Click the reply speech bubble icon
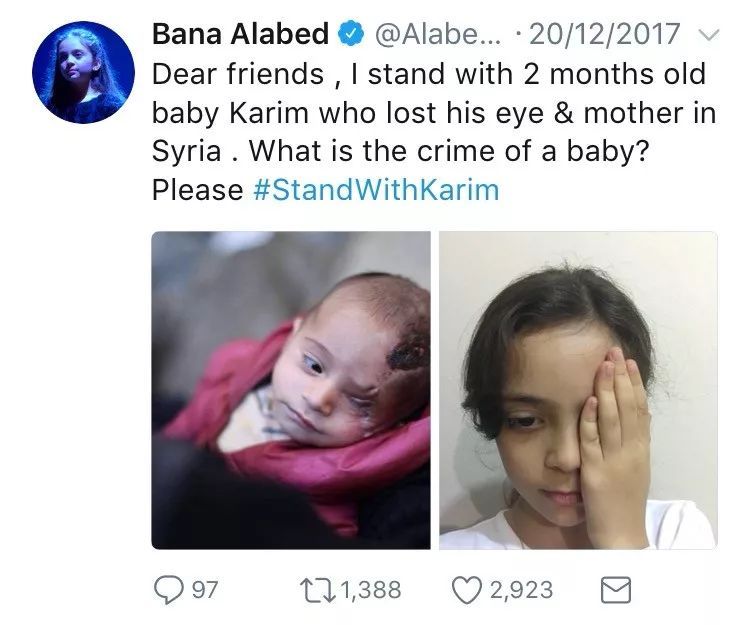This screenshot has width=741, height=625. [x=168, y=591]
